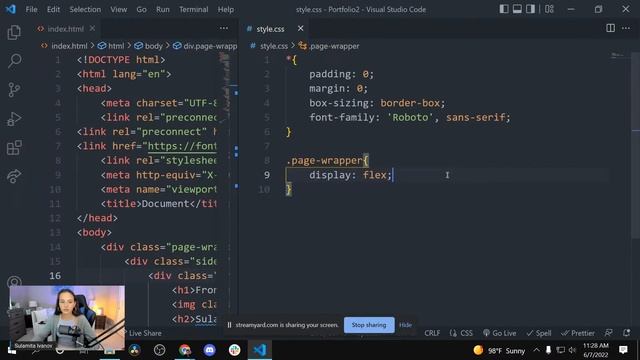The width and height of the screenshot is (640, 360).
Task: Close the index.html tab
Action: (x=92, y=29)
